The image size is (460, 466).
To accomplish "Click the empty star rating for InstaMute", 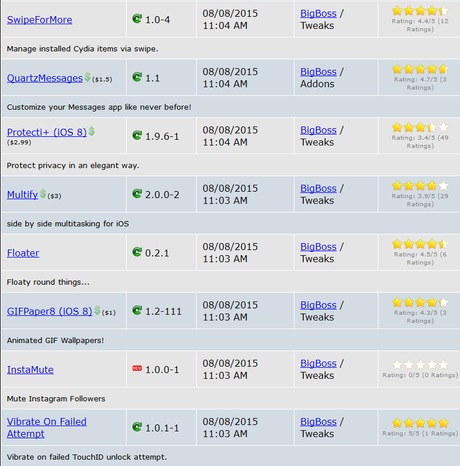I will [x=420, y=365].
